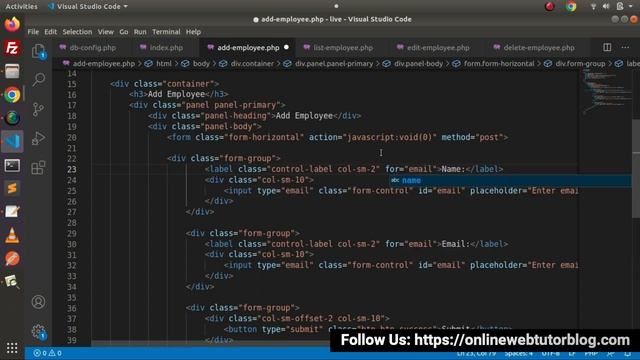Click the horizontal scrollbar below the code
Viewport: 640px width, 360px height.
210,344
